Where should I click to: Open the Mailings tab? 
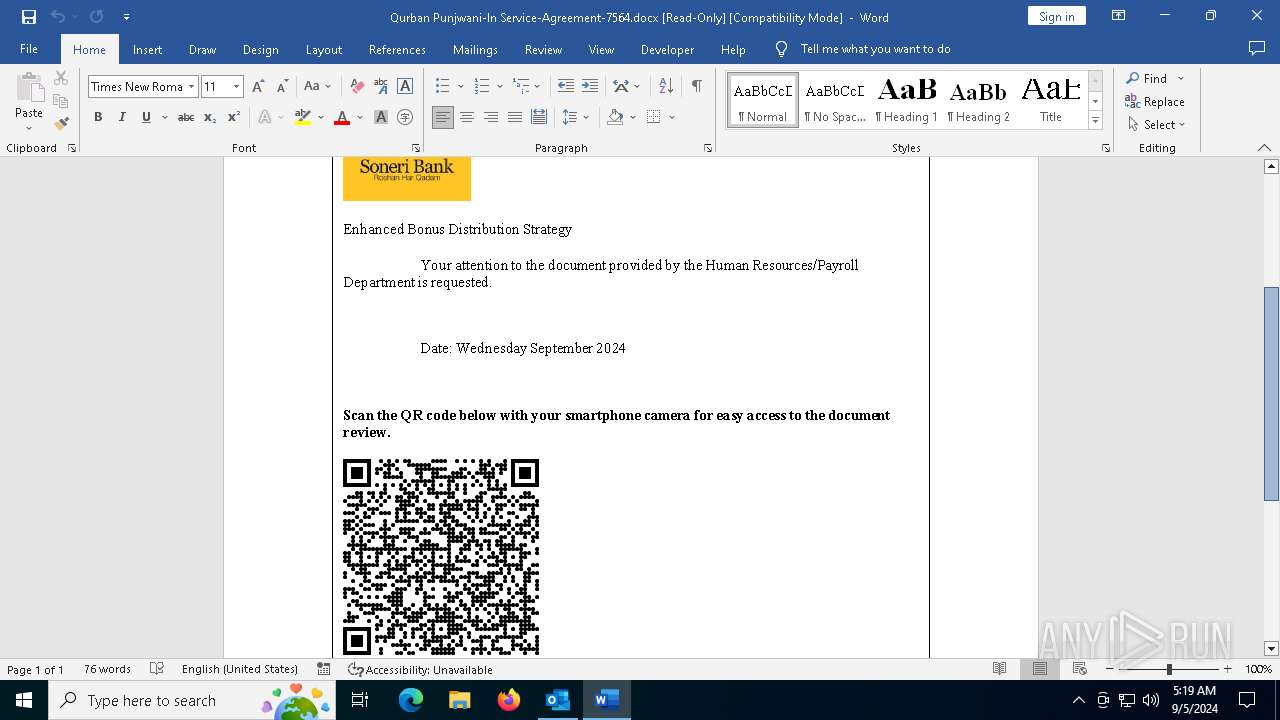pos(475,49)
